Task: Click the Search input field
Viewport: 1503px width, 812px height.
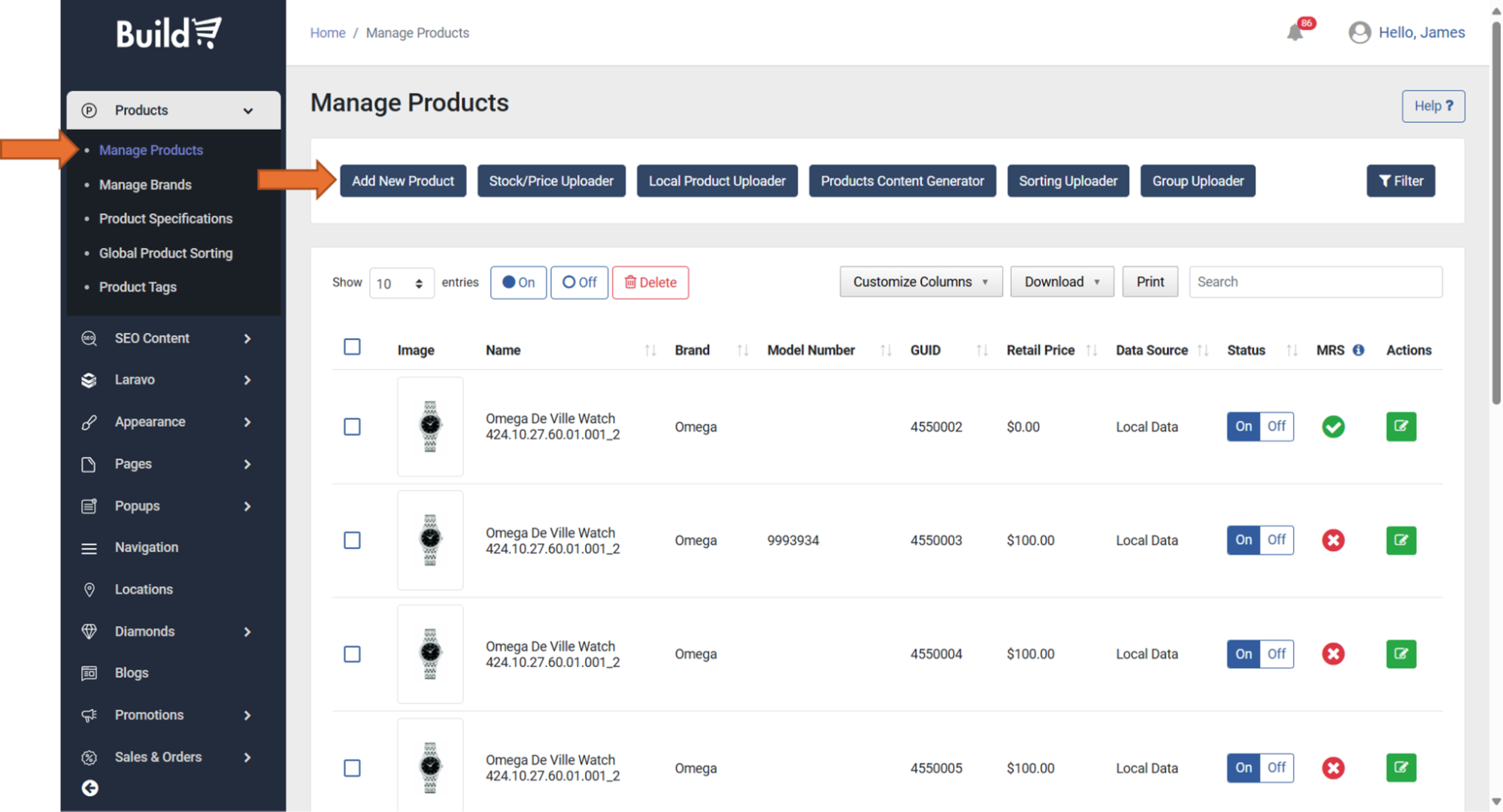Action: [1315, 282]
